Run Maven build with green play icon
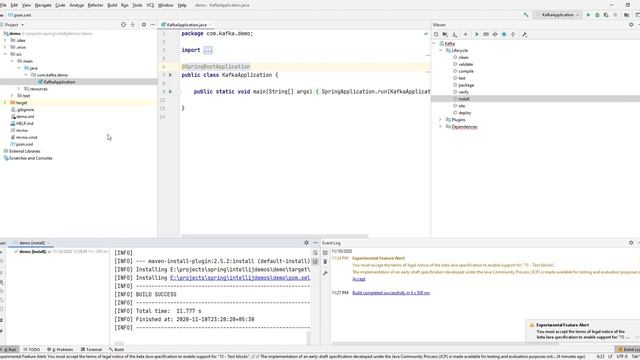640x360 pixels. coord(476,35)
